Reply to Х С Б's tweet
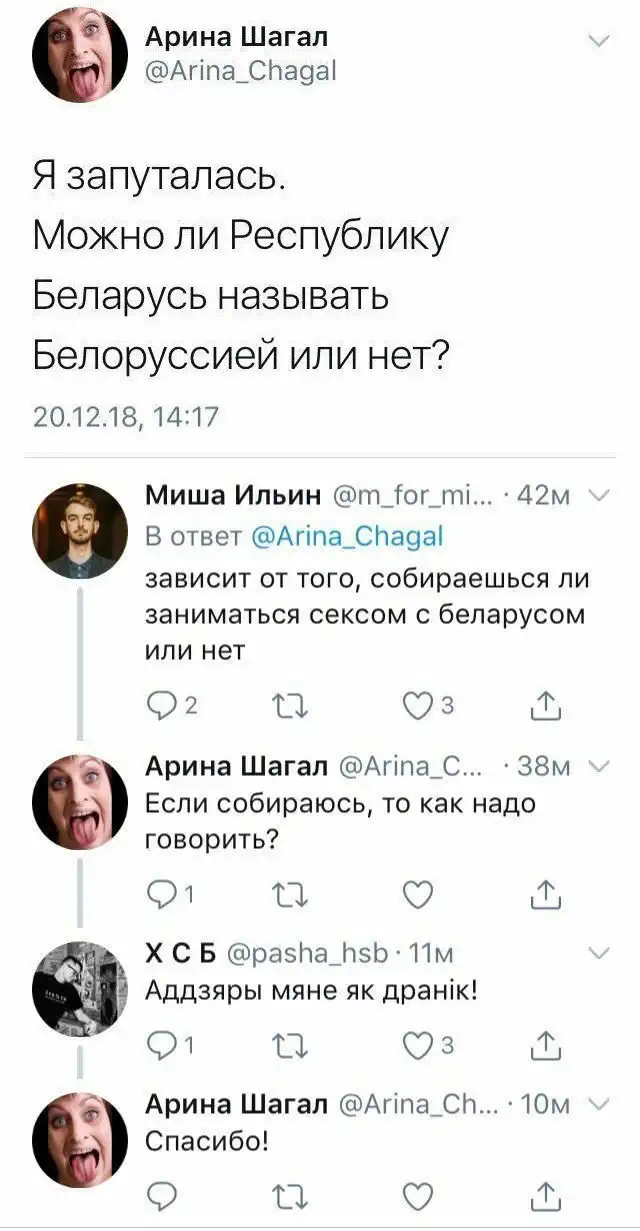This screenshot has height=1231, width=640. (x=162, y=1045)
